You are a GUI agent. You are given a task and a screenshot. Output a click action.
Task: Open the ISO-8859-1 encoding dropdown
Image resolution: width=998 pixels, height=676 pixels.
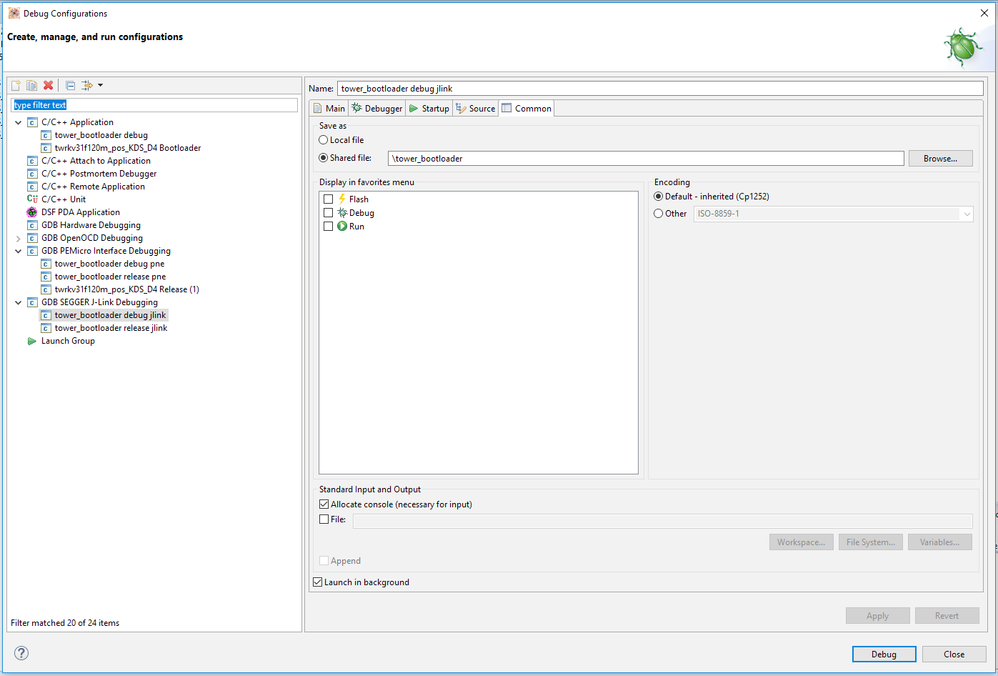966,214
